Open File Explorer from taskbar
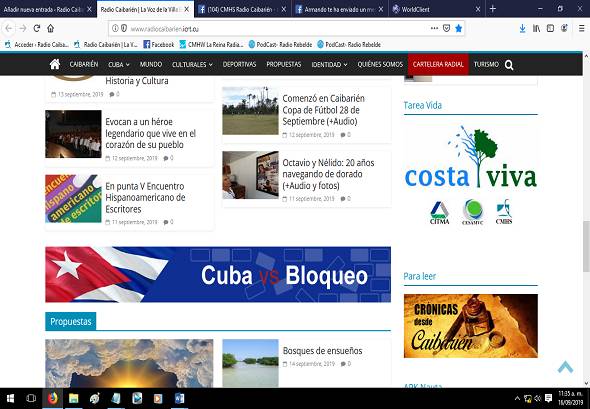Screen dimensions: 590x409 click(73, 398)
